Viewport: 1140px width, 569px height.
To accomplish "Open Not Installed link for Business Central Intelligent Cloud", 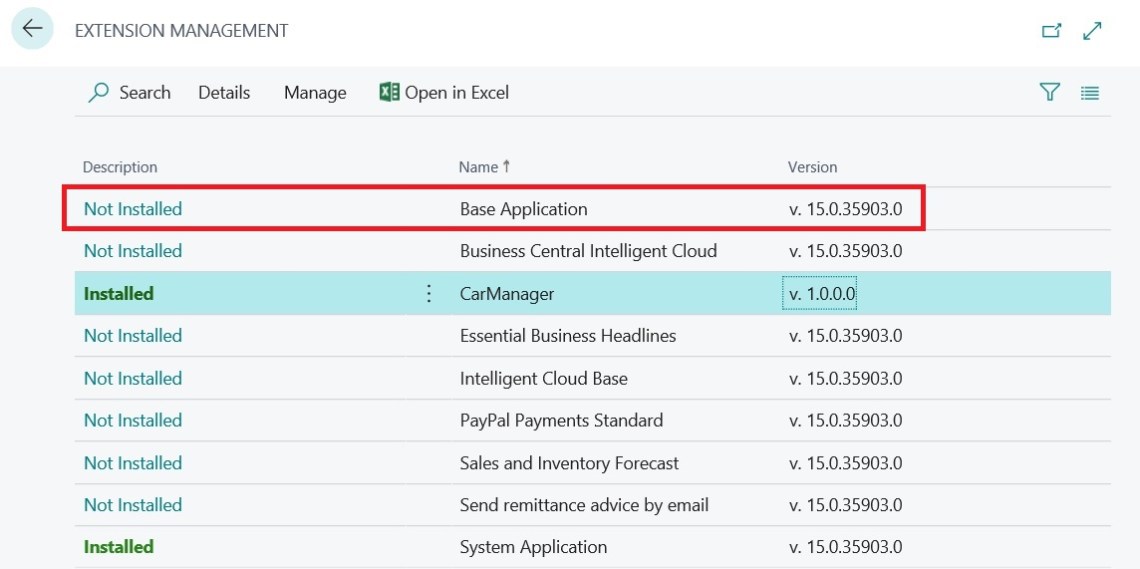I will pyautogui.click(x=133, y=251).
